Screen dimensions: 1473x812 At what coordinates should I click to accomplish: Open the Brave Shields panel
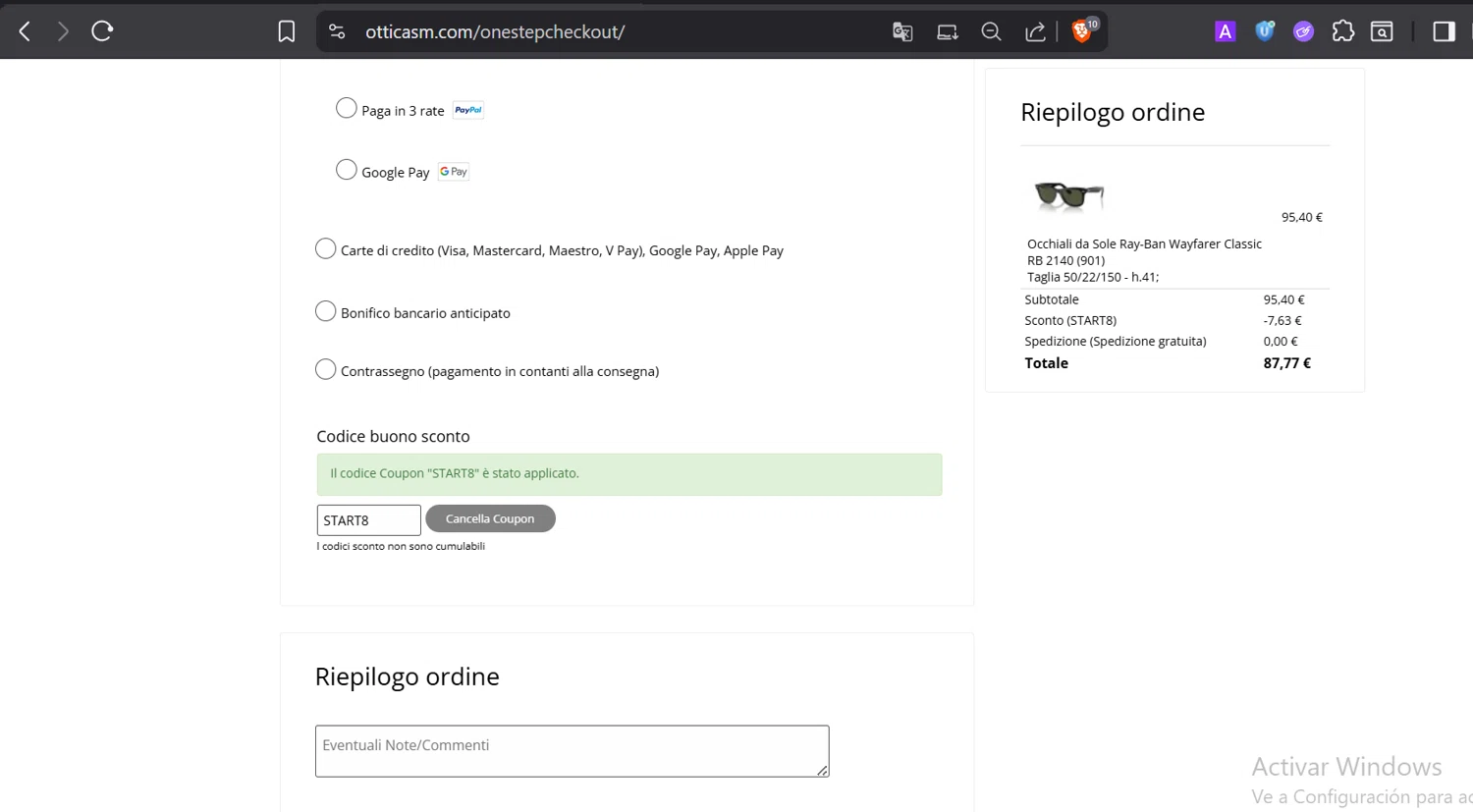(x=1082, y=31)
